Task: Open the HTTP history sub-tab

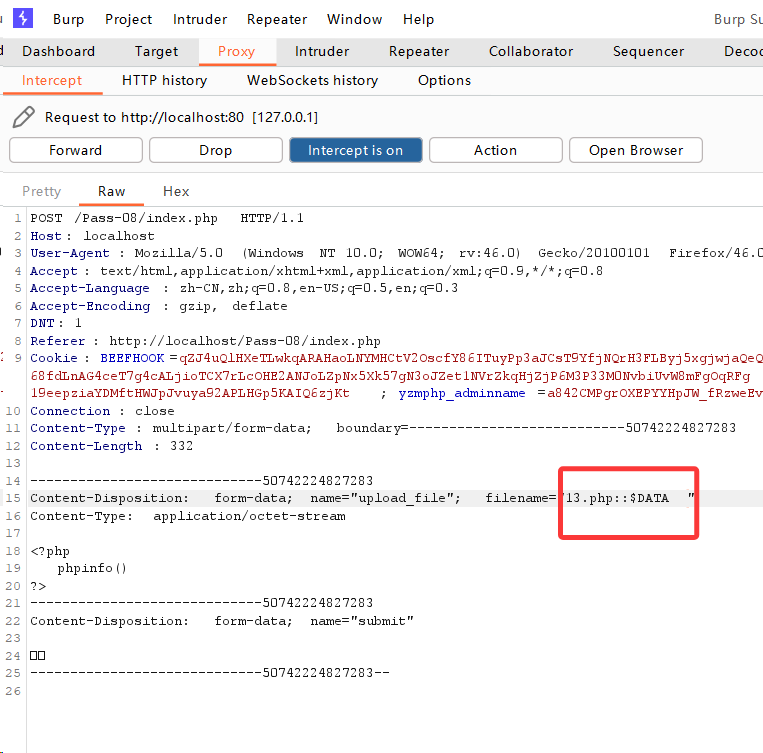Action: [x=164, y=80]
